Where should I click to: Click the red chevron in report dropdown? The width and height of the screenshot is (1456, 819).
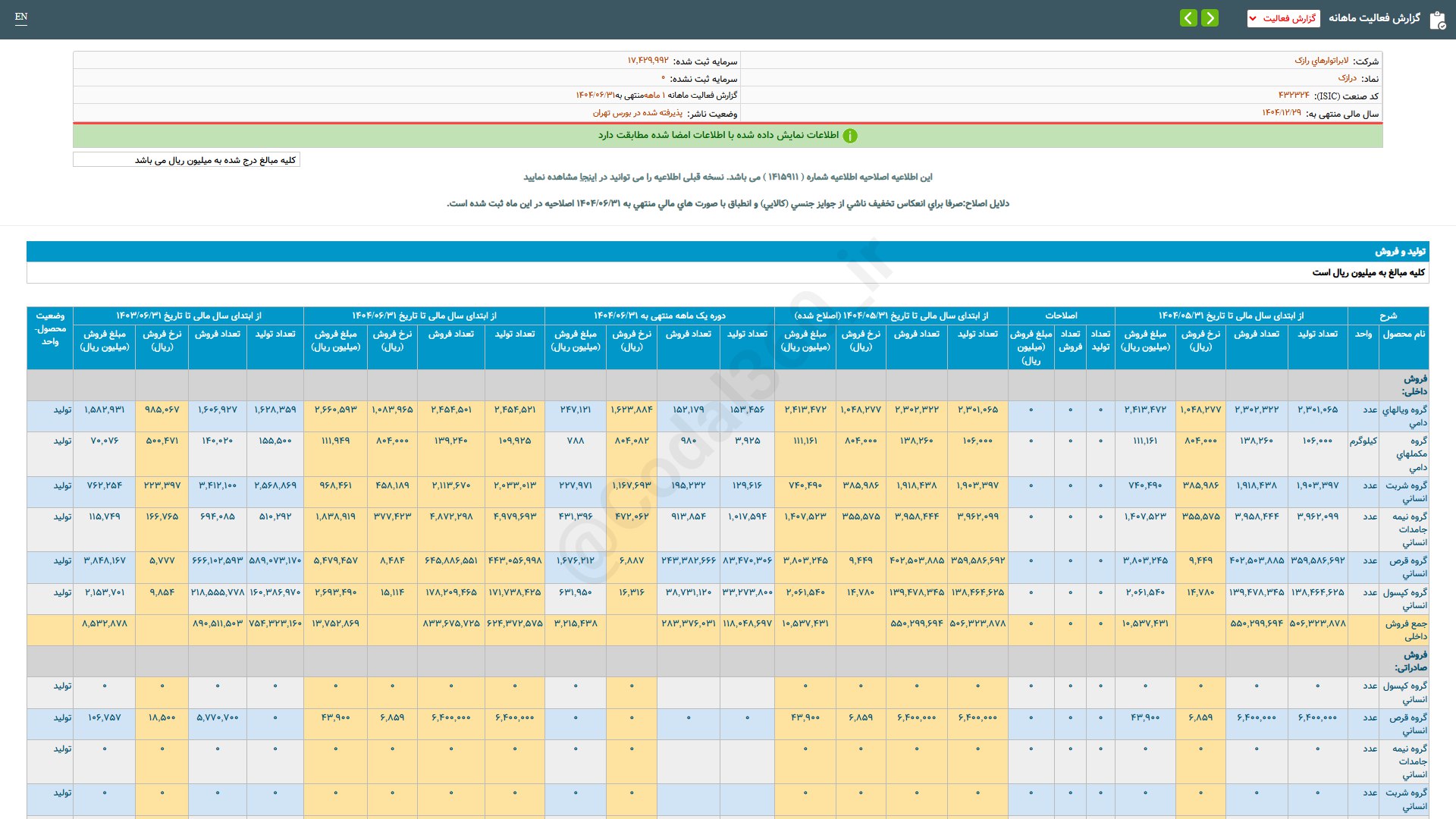[x=1253, y=18]
